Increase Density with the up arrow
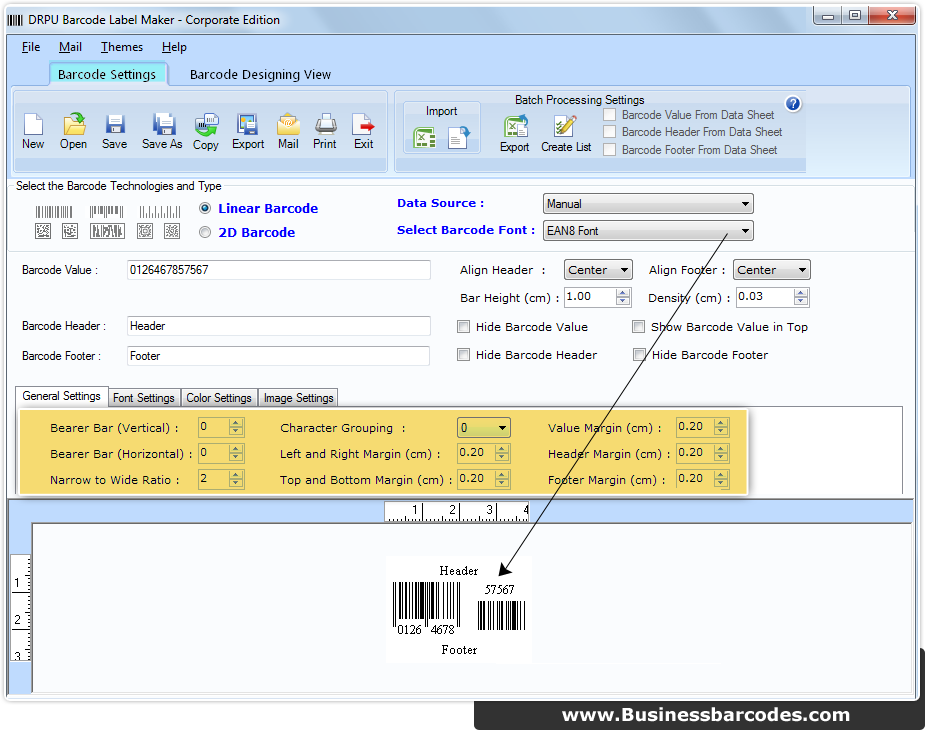This screenshot has height=730, width=925. tap(801, 293)
